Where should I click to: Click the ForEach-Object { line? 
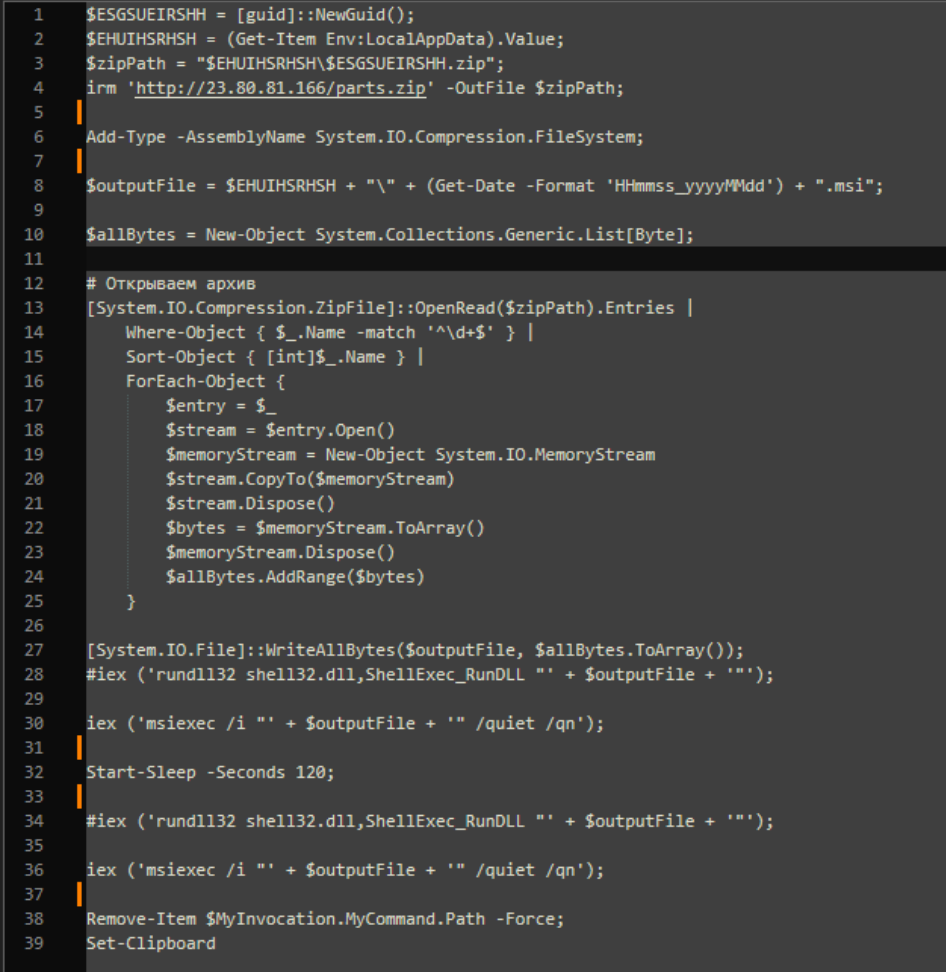point(206,381)
